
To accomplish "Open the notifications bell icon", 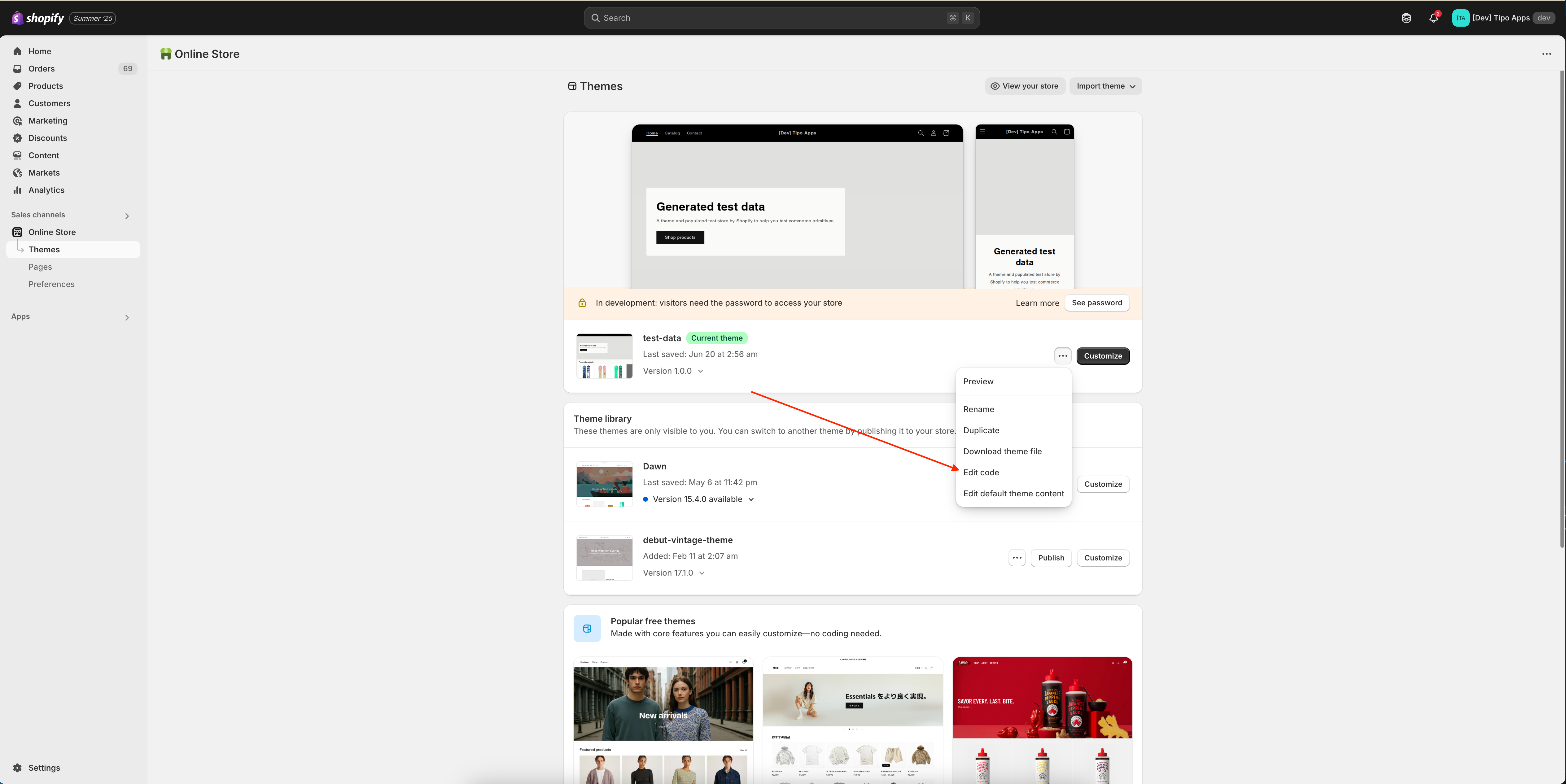I will tap(1433, 18).
